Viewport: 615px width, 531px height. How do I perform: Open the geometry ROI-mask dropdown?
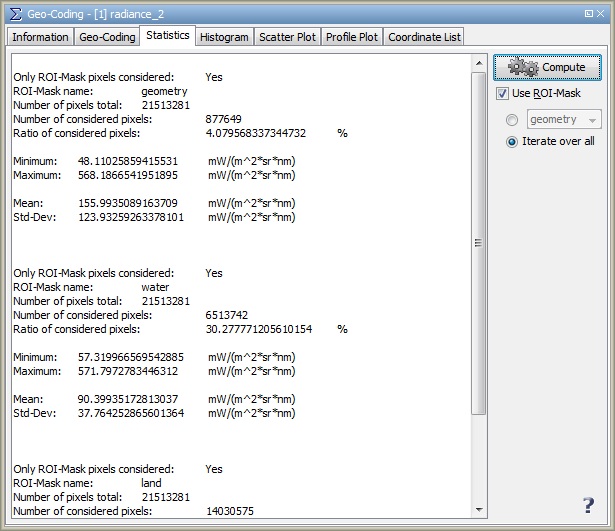click(x=564, y=120)
